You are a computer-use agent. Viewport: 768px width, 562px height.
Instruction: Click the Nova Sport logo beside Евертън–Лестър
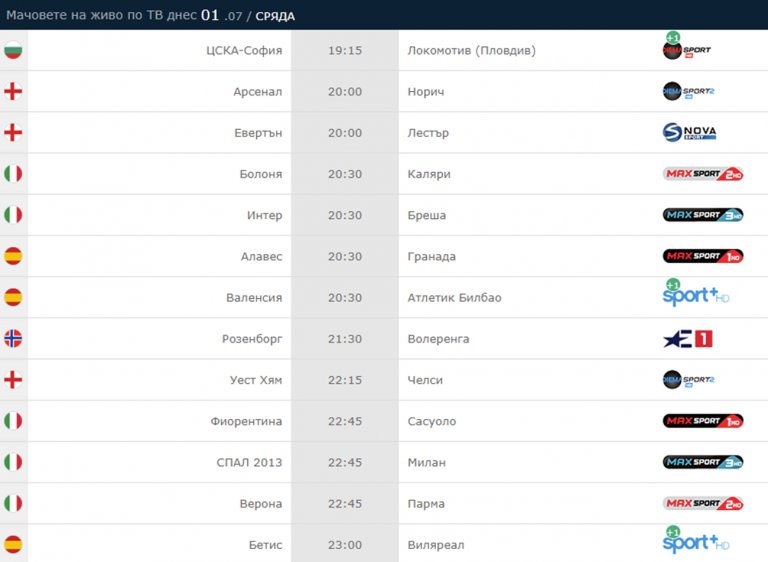[x=690, y=132]
